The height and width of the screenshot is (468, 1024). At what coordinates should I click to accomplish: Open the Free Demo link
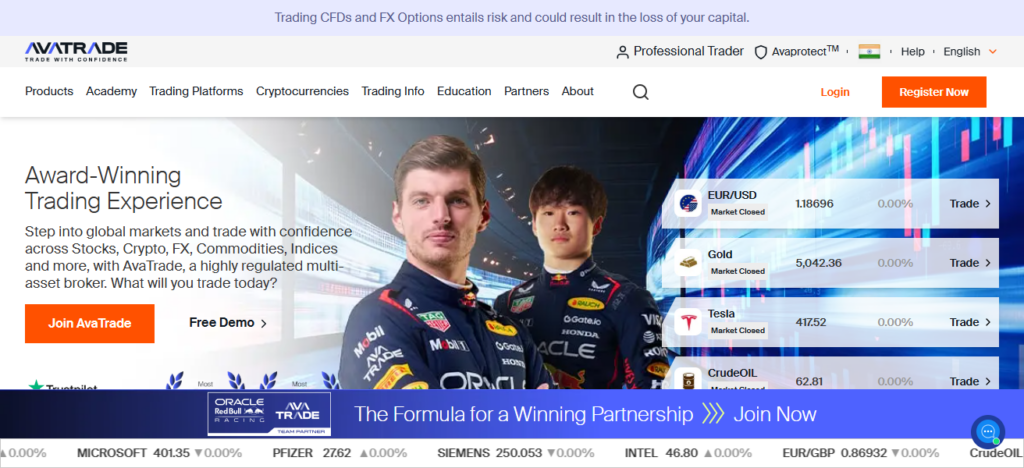228,322
